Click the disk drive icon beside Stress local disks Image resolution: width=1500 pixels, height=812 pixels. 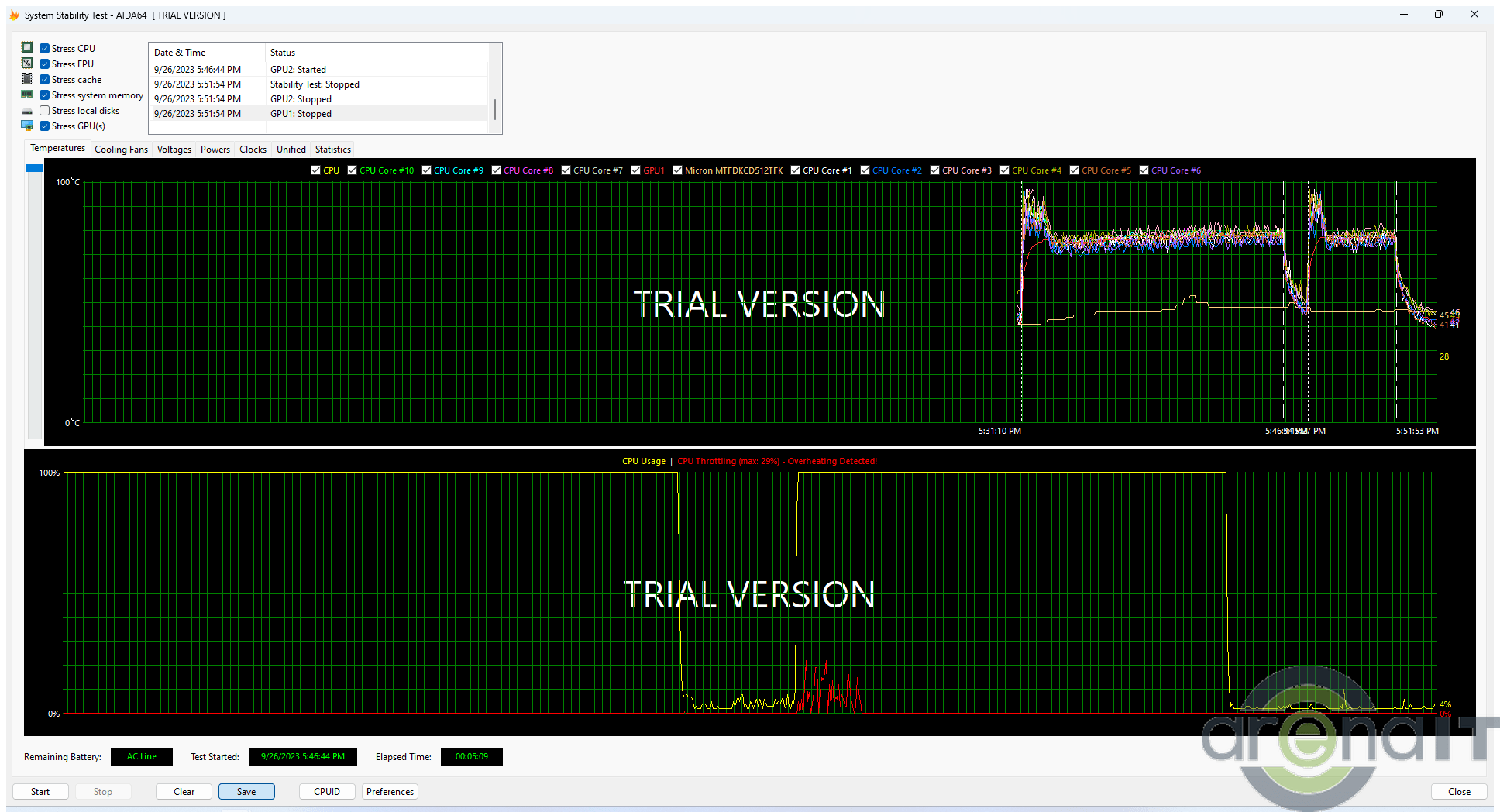[x=27, y=111]
